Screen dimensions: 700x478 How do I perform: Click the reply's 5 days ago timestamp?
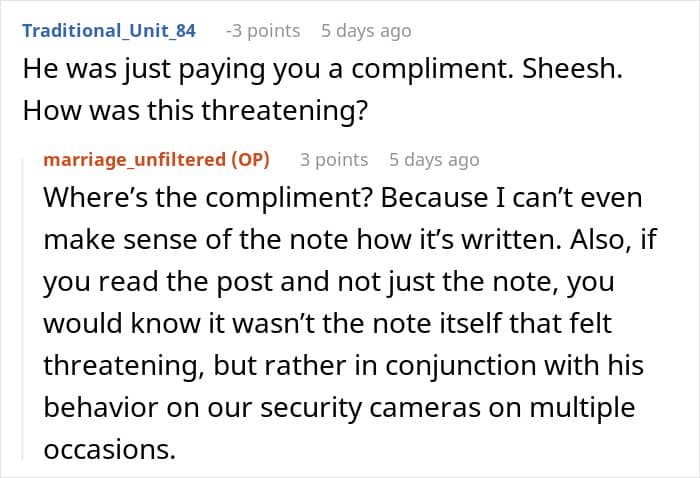434,160
